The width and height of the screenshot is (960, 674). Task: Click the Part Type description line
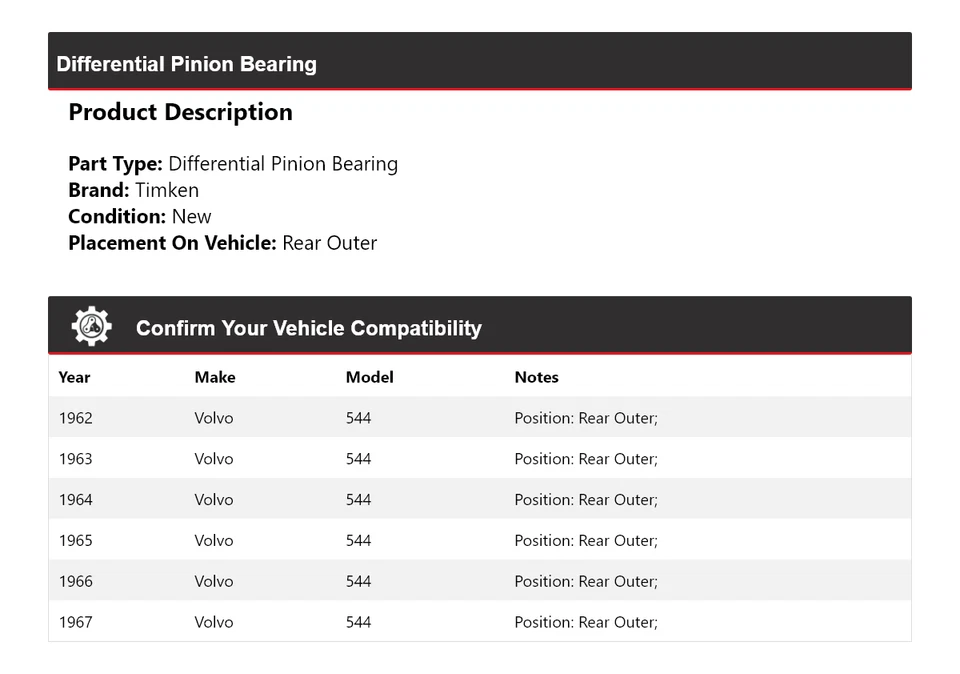coord(233,164)
